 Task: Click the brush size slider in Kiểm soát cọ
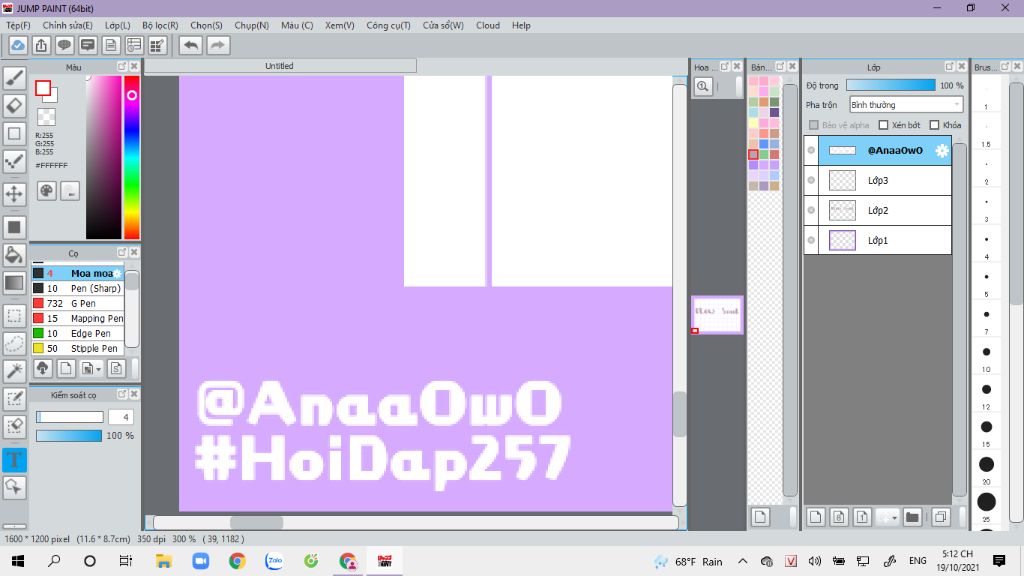coord(69,417)
